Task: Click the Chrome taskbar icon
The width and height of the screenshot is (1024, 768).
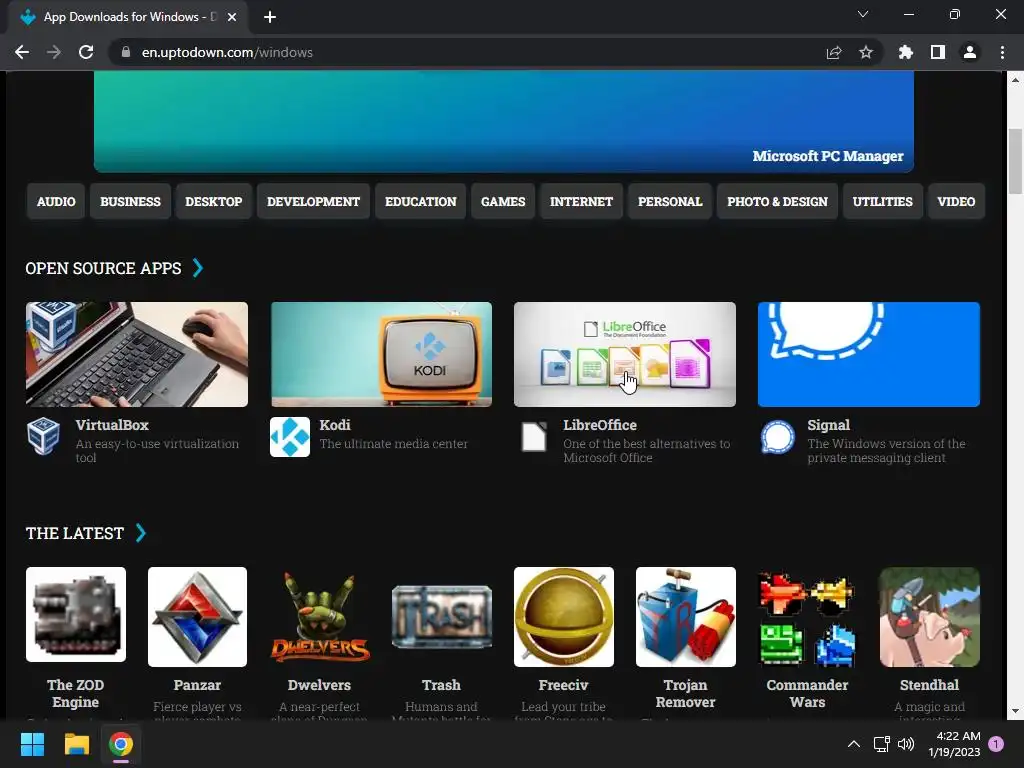Action: (121, 744)
